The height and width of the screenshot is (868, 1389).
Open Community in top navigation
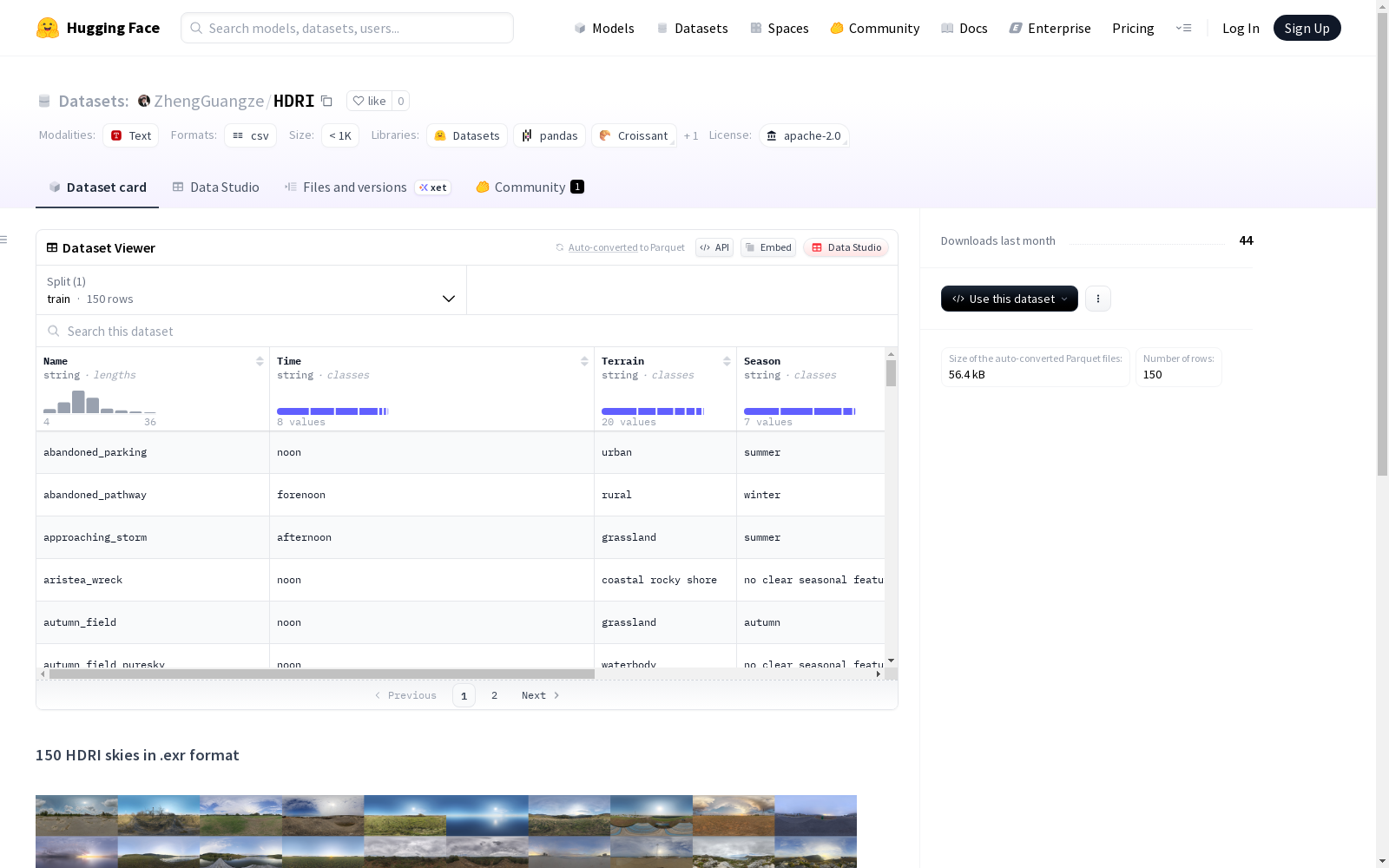tap(874, 28)
